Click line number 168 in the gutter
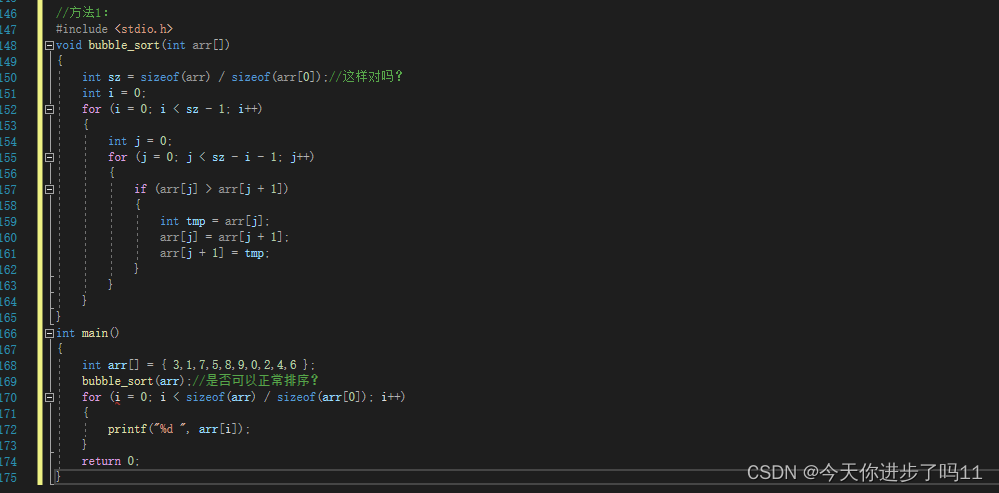This screenshot has height=493, width=999. (x=9, y=365)
